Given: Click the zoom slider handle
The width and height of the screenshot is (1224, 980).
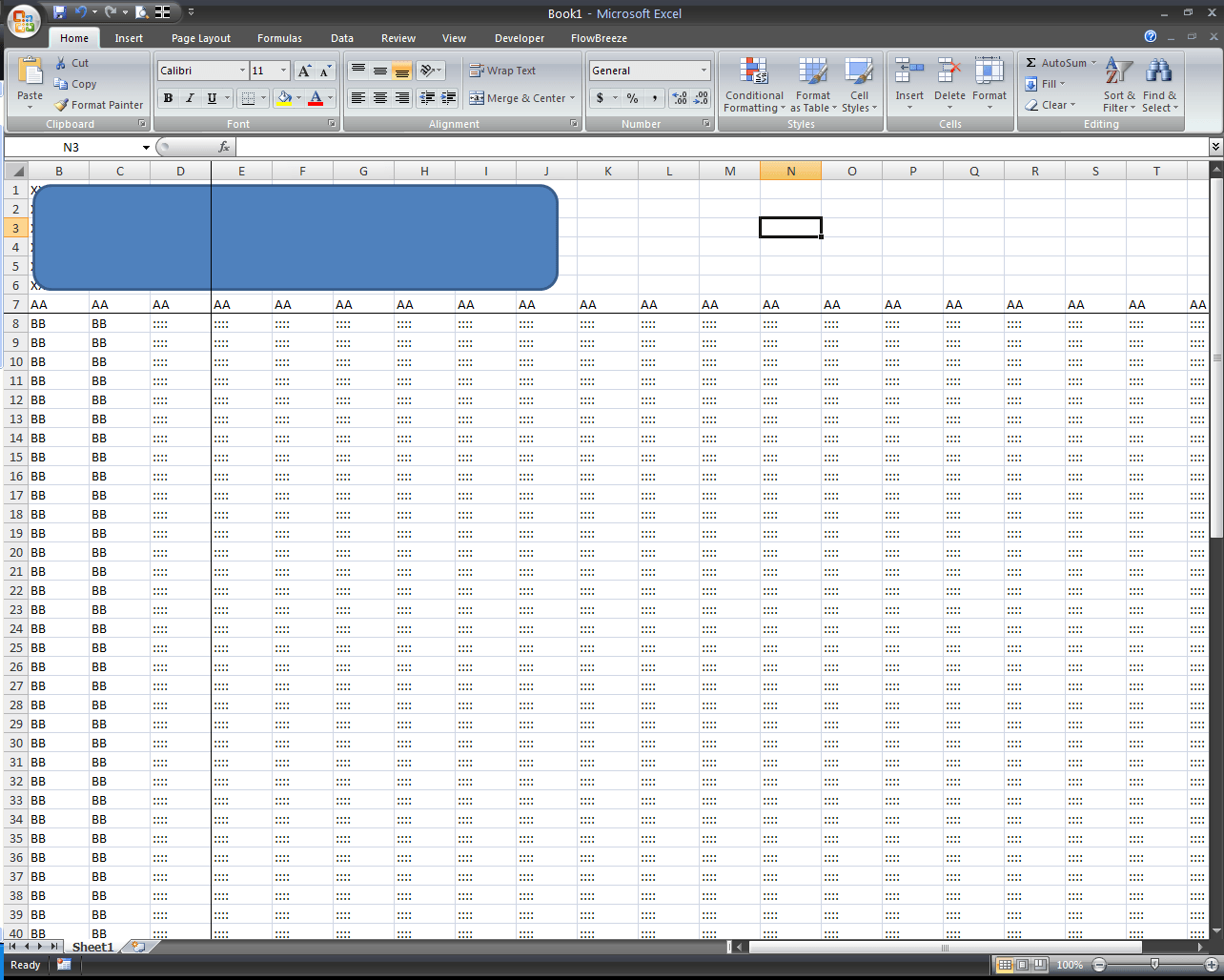Looking at the screenshot, I should tap(1154, 965).
